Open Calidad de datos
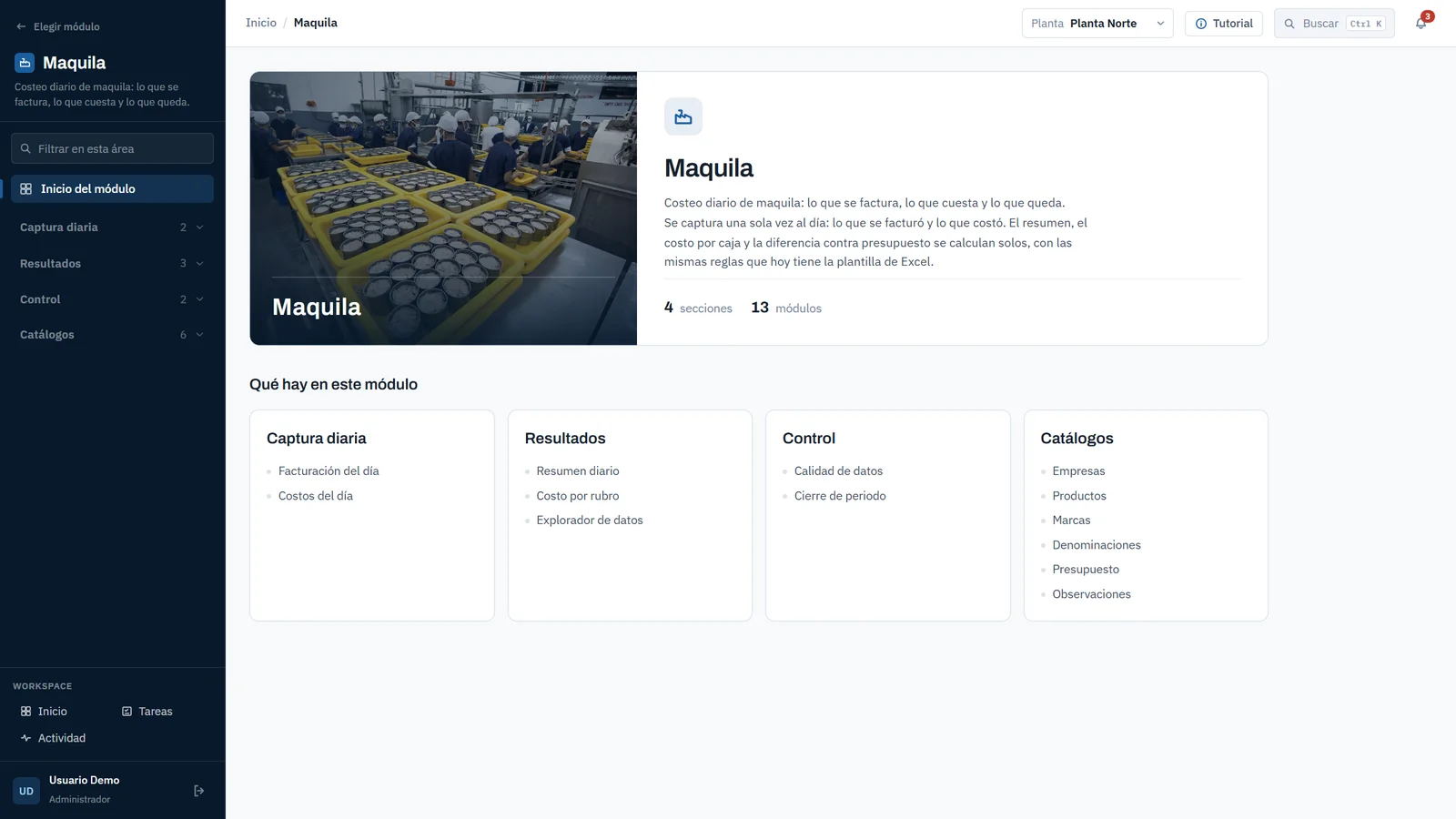Screen dimensions: 1456x819 [839, 471]
